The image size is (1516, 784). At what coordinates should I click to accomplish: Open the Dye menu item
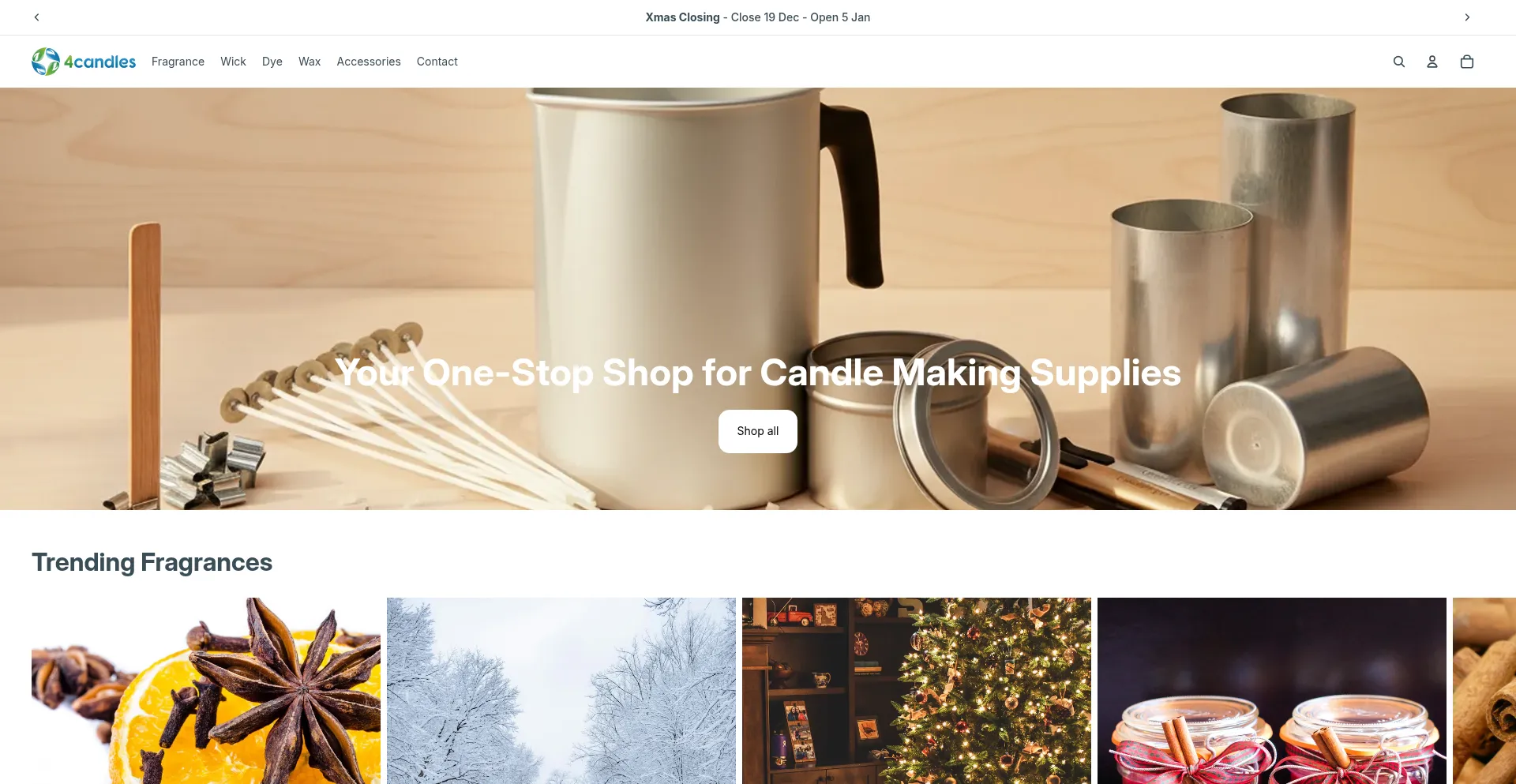[x=272, y=62]
